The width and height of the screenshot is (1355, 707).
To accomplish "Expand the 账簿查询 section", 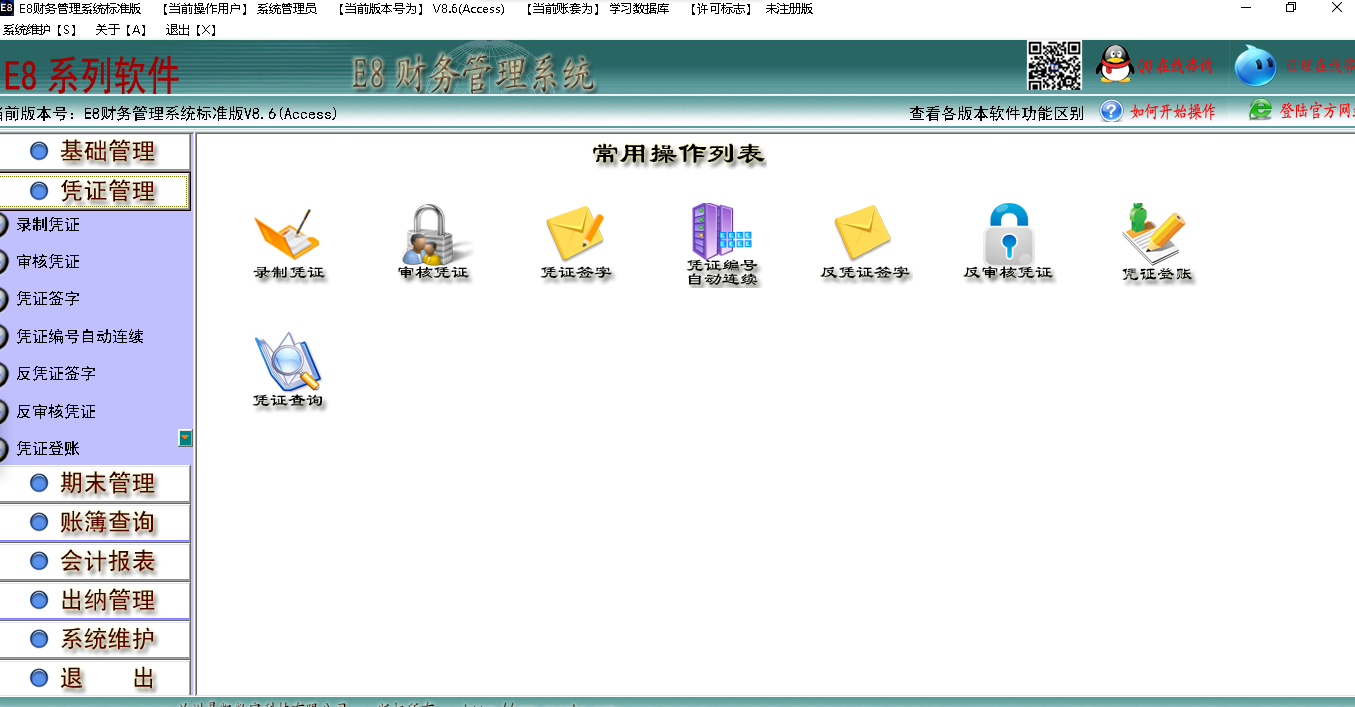I will [x=95, y=522].
